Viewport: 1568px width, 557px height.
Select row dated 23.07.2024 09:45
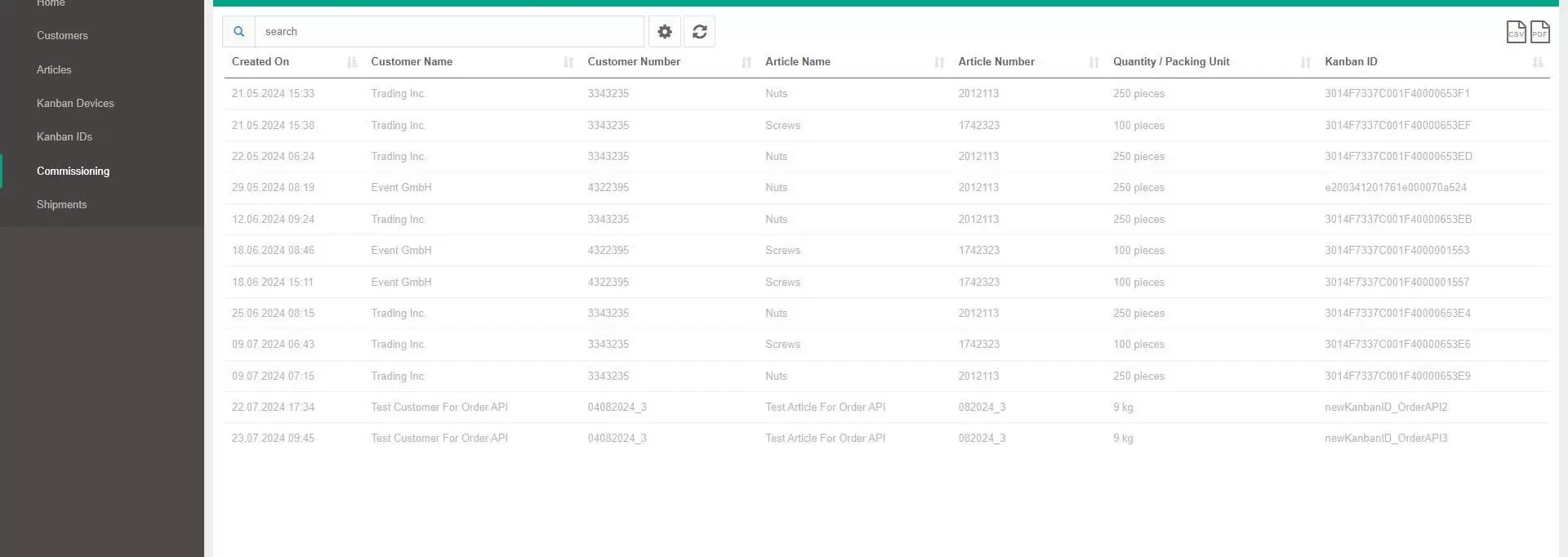point(886,439)
